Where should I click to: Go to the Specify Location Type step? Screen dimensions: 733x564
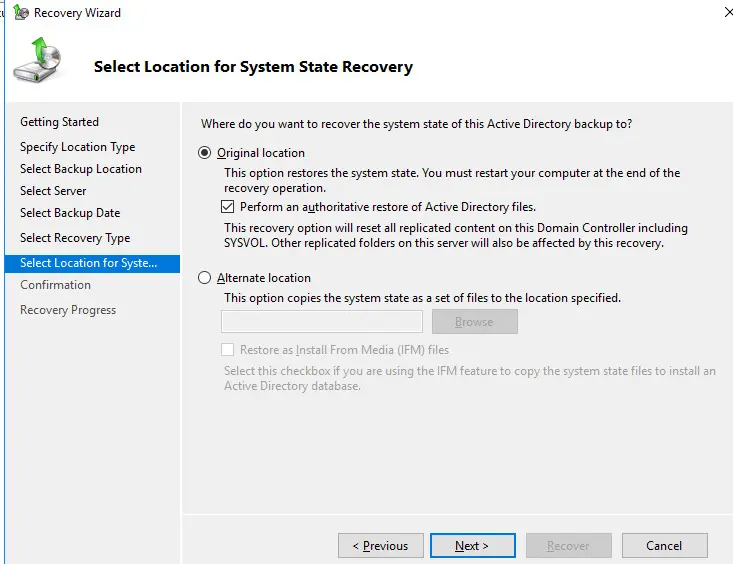tap(78, 147)
